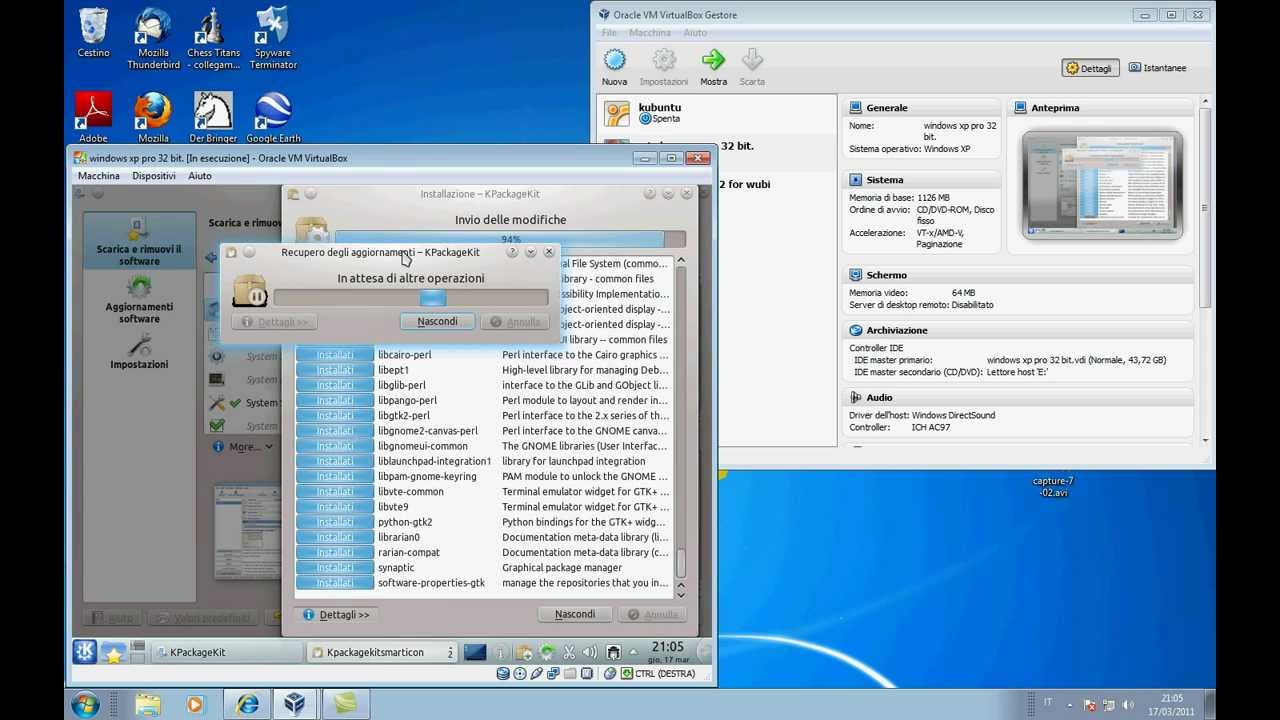1280x720 pixels.
Task: Click the Anteprima VM preview thumbnail
Action: pyautogui.click(x=1102, y=185)
